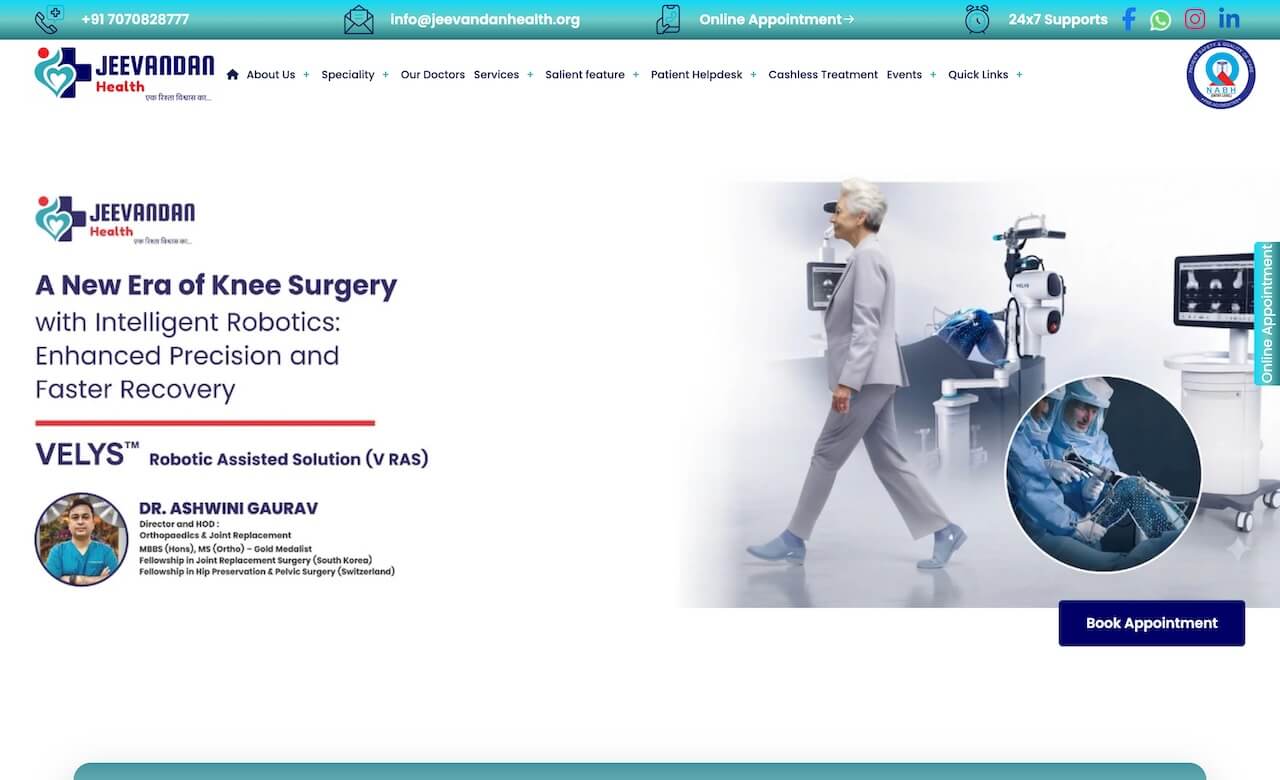Open the vertical Online Appointment side tab
The image size is (1280, 780).
click(1267, 313)
